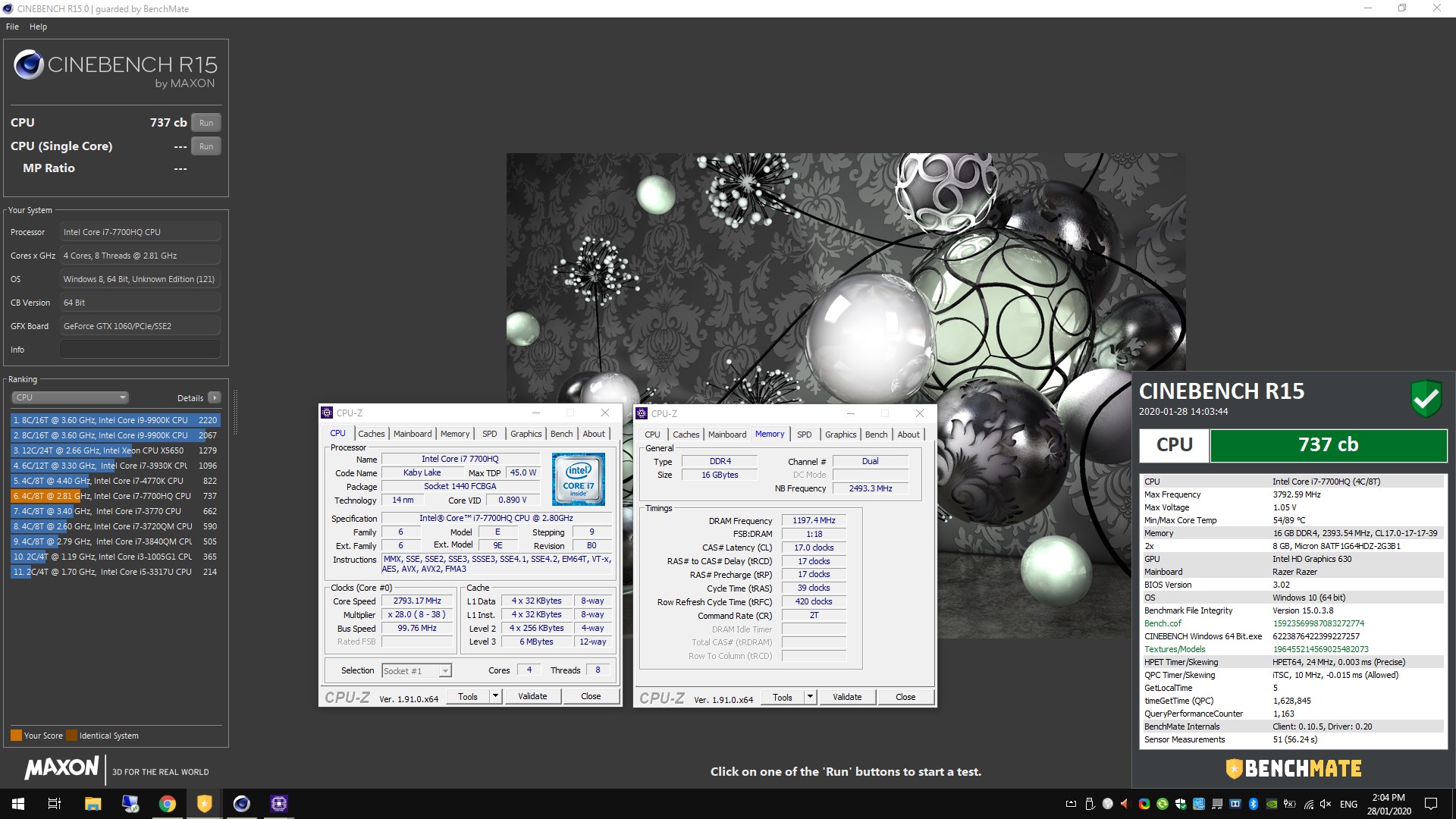Image resolution: width=1456 pixels, height=819 pixels.
Task: Switch to CPU-Z taskbar icon
Action: point(279,804)
